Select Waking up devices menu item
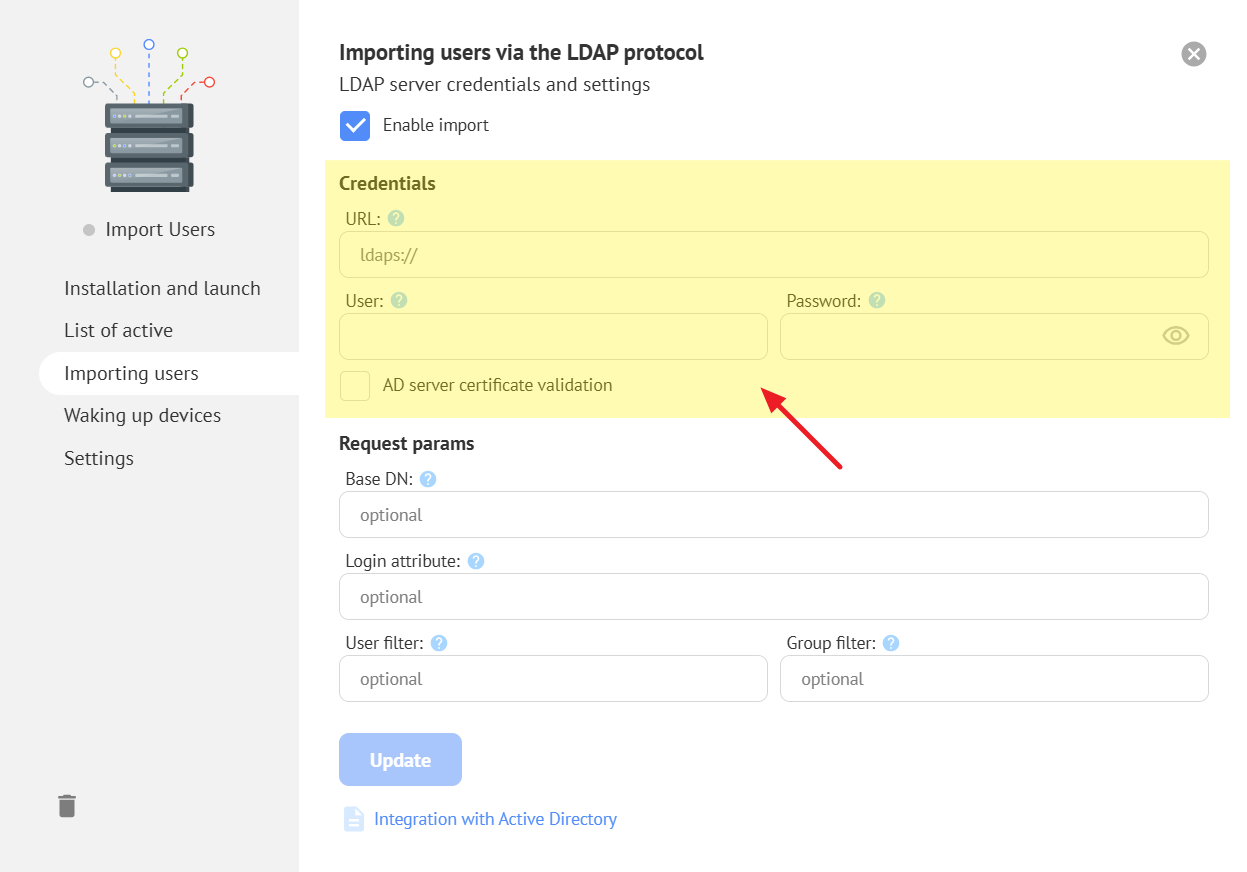Image resolution: width=1247 pixels, height=872 pixels. point(142,415)
